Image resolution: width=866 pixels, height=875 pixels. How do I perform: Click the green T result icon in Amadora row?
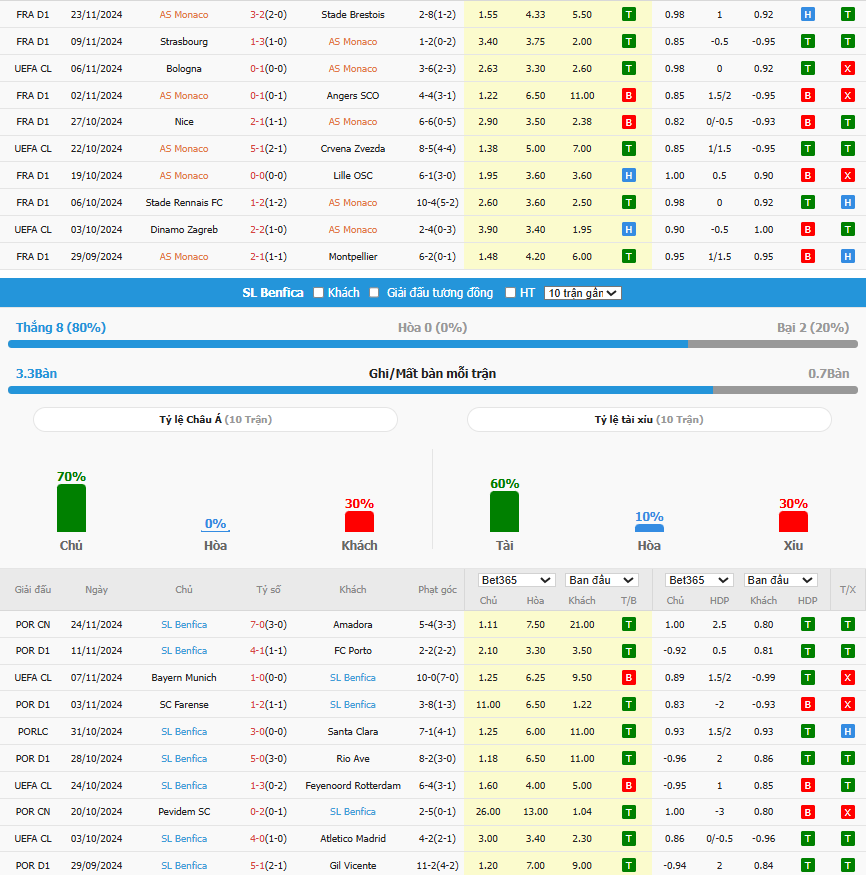click(x=629, y=624)
